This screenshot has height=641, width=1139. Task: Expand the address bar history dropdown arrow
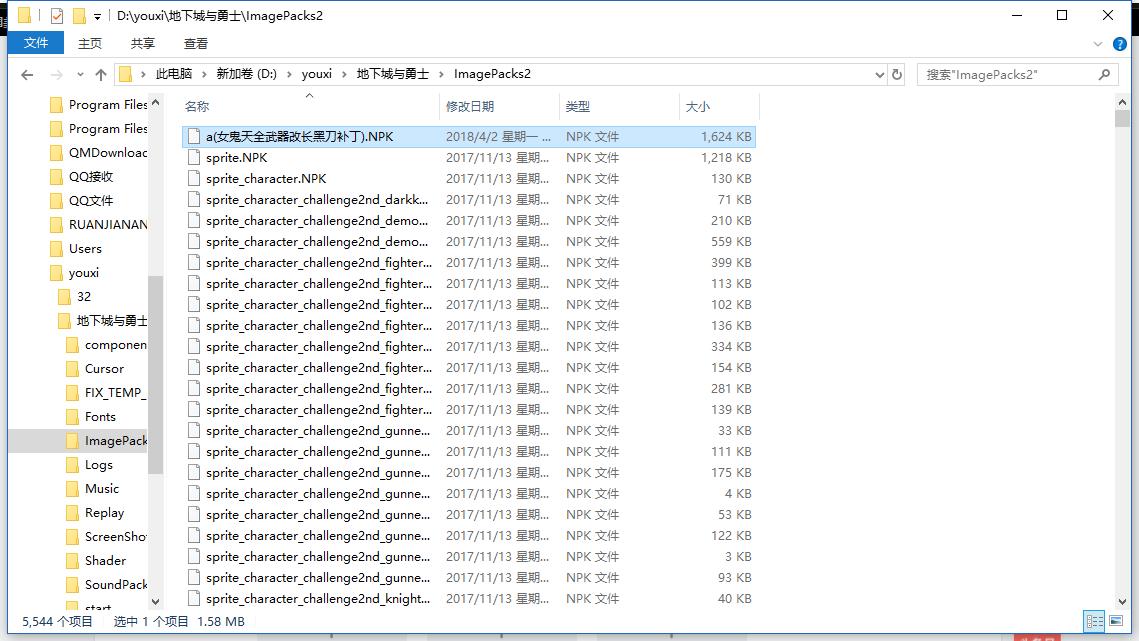tap(879, 74)
